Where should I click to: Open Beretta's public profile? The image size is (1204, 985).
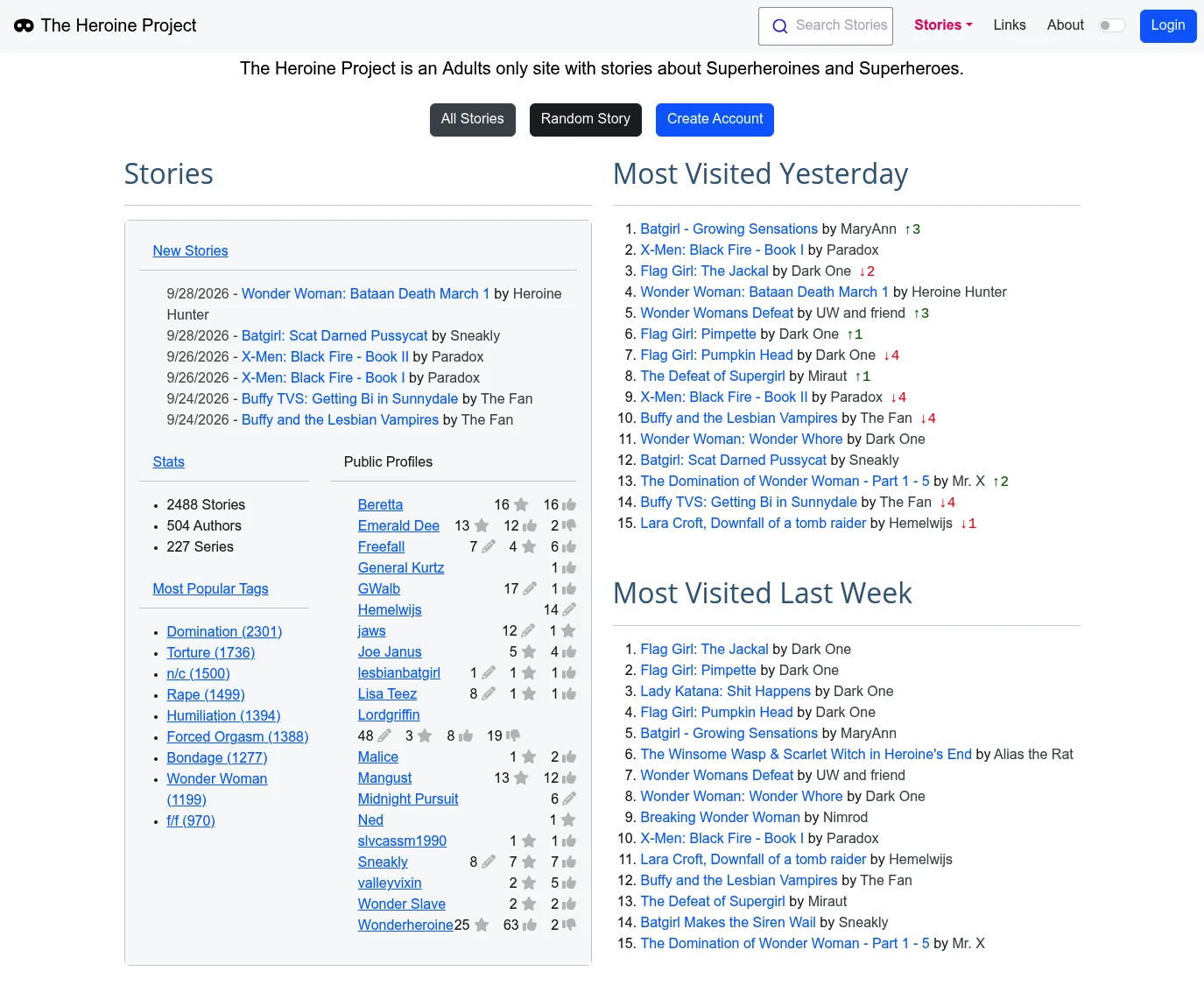point(381,505)
